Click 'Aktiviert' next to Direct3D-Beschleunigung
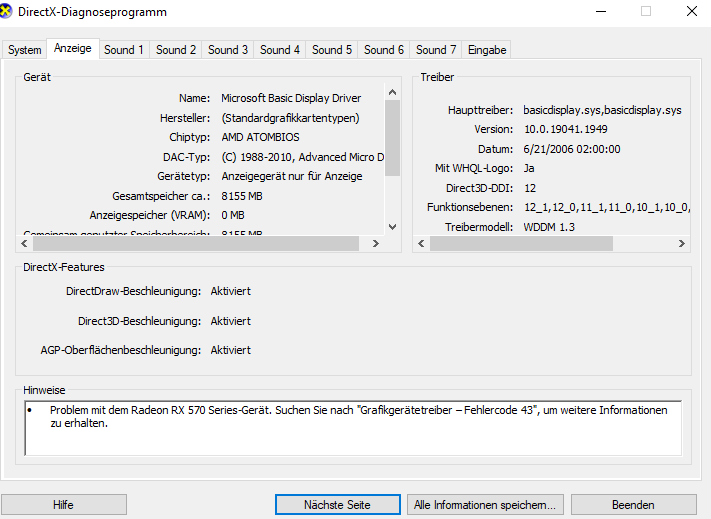Viewport: 711px width, 519px height. coord(231,321)
